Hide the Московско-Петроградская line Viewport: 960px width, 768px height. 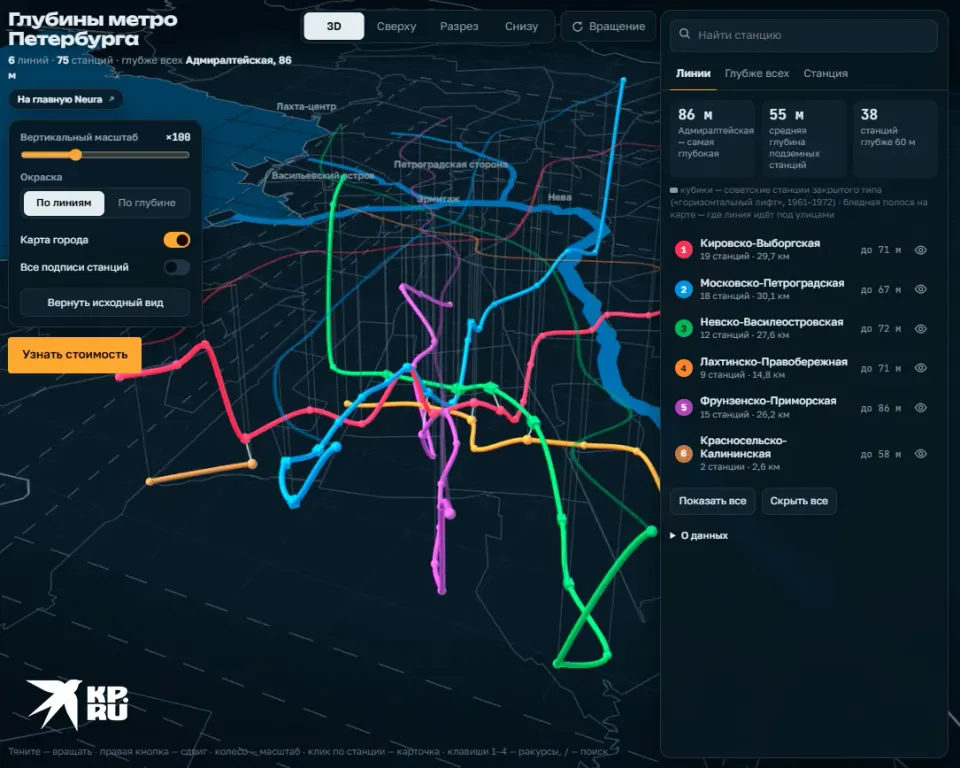click(920, 289)
